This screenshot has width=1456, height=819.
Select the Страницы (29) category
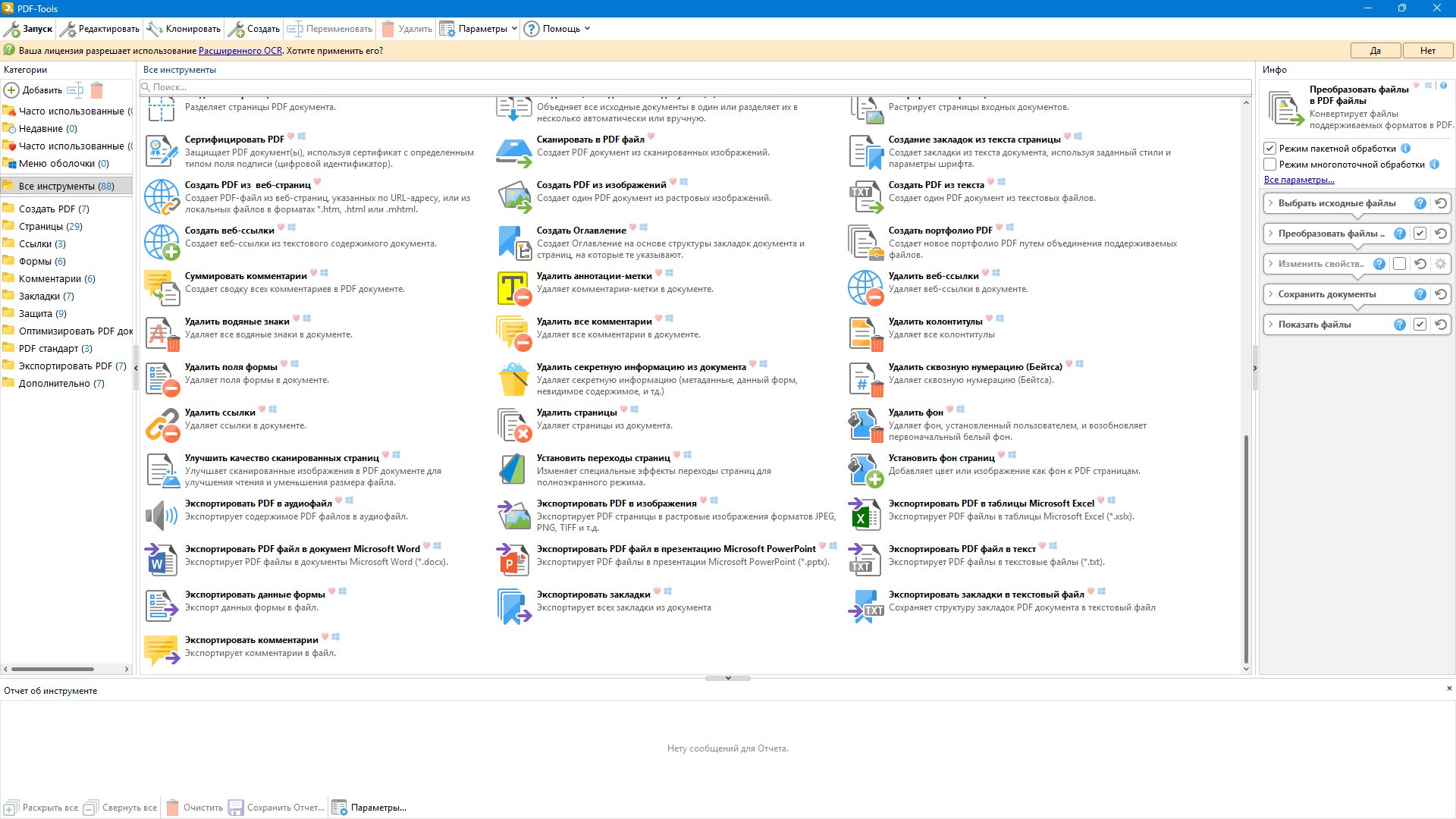click(x=50, y=226)
